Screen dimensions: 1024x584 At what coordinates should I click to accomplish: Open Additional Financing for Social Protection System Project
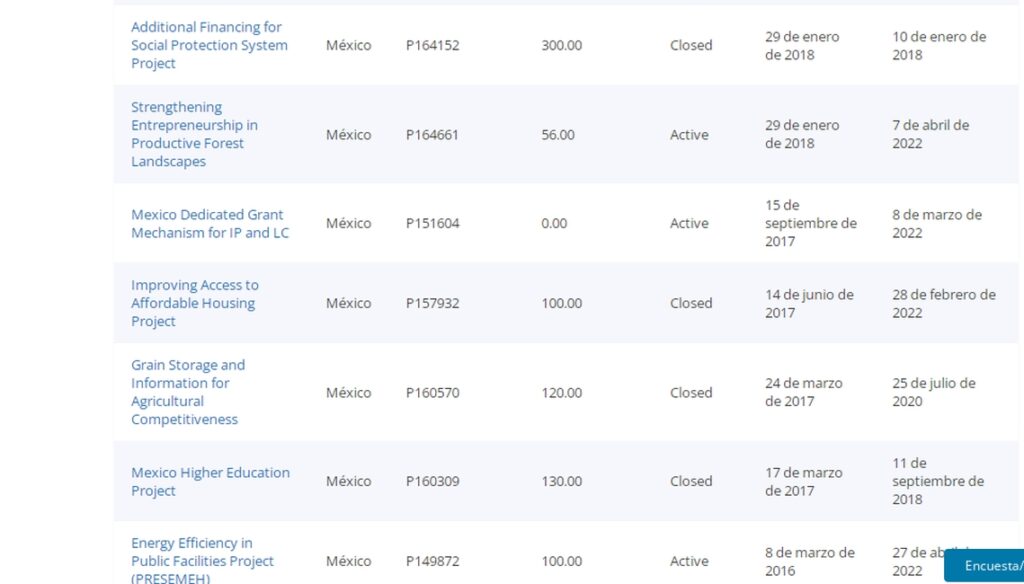209,45
